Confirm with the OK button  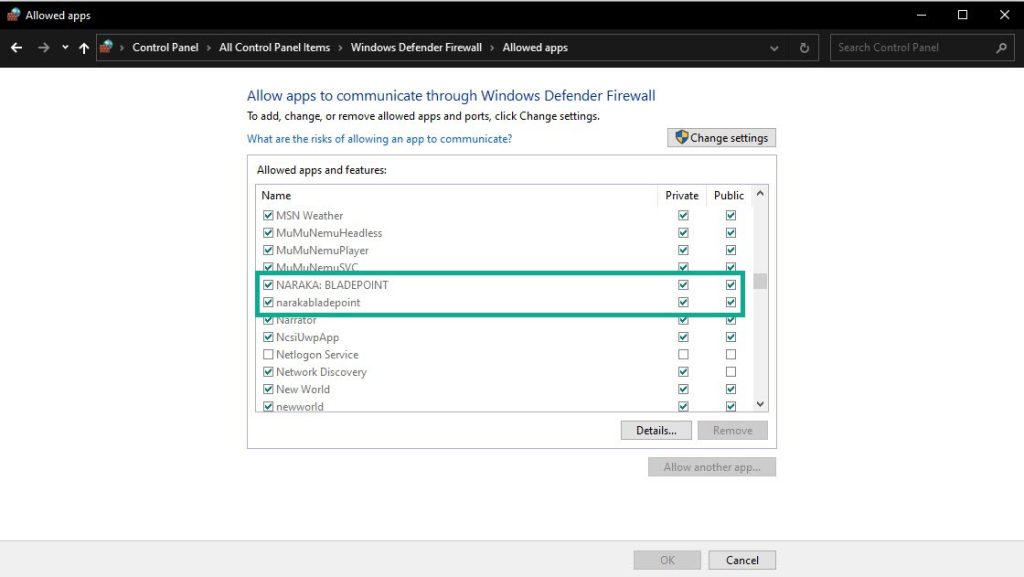tap(667, 560)
